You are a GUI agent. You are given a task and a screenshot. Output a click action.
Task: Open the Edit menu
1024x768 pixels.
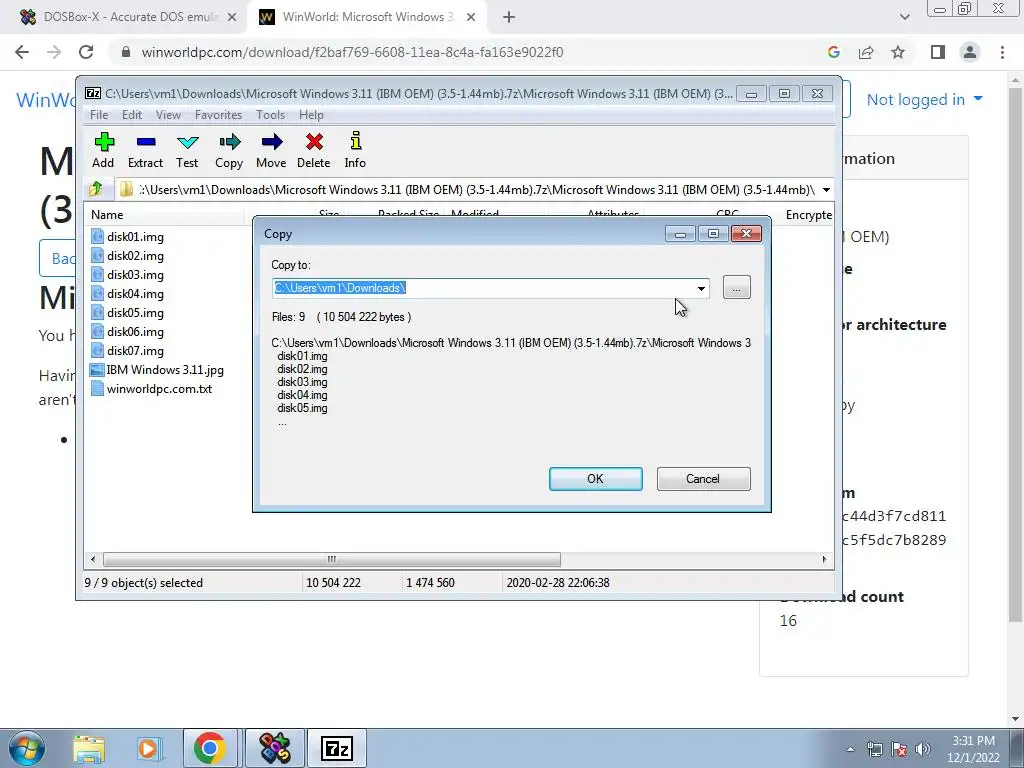(x=132, y=115)
